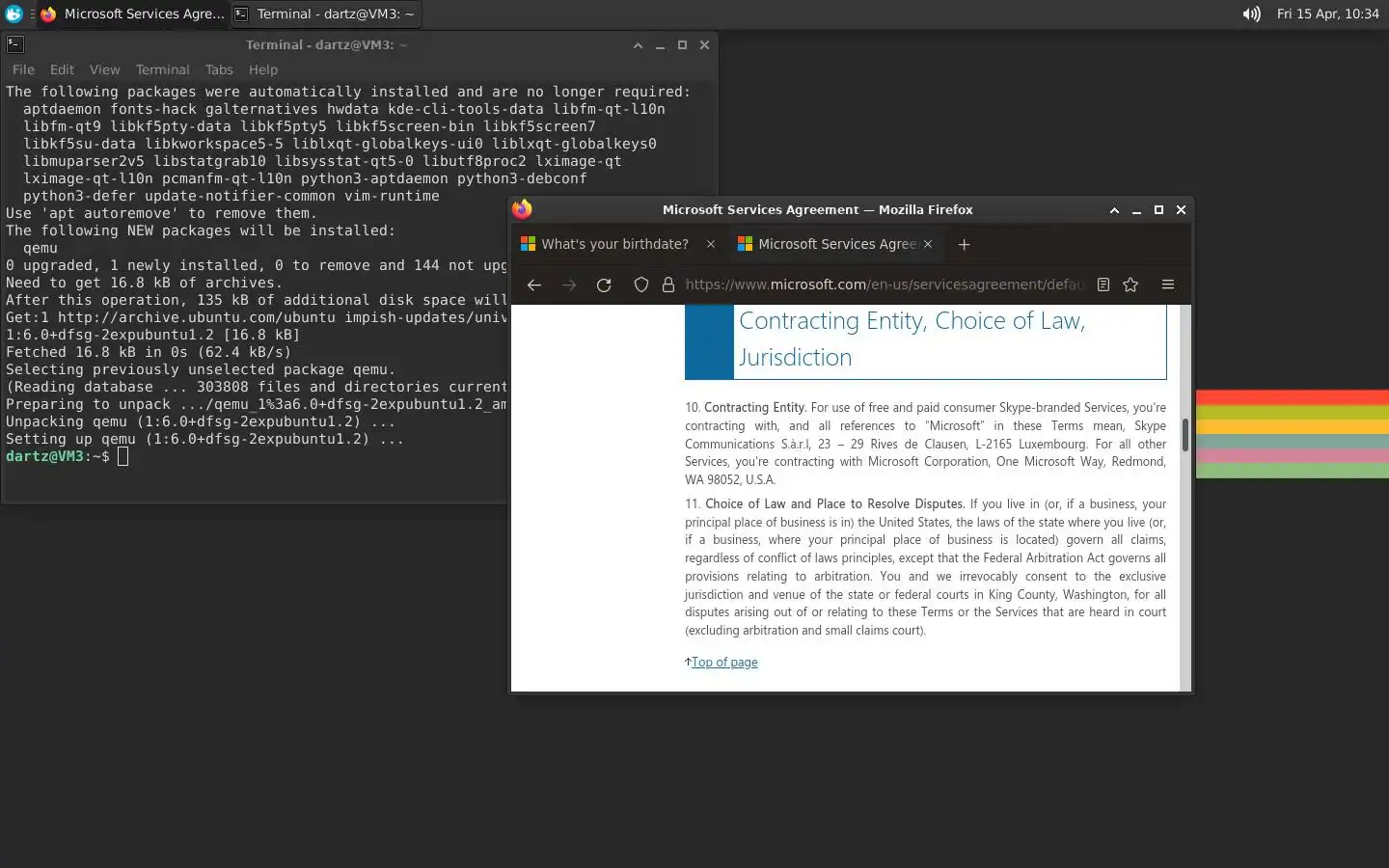Shade the Firefox window with up-arrow button
This screenshot has height=868, width=1389.
click(1114, 210)
